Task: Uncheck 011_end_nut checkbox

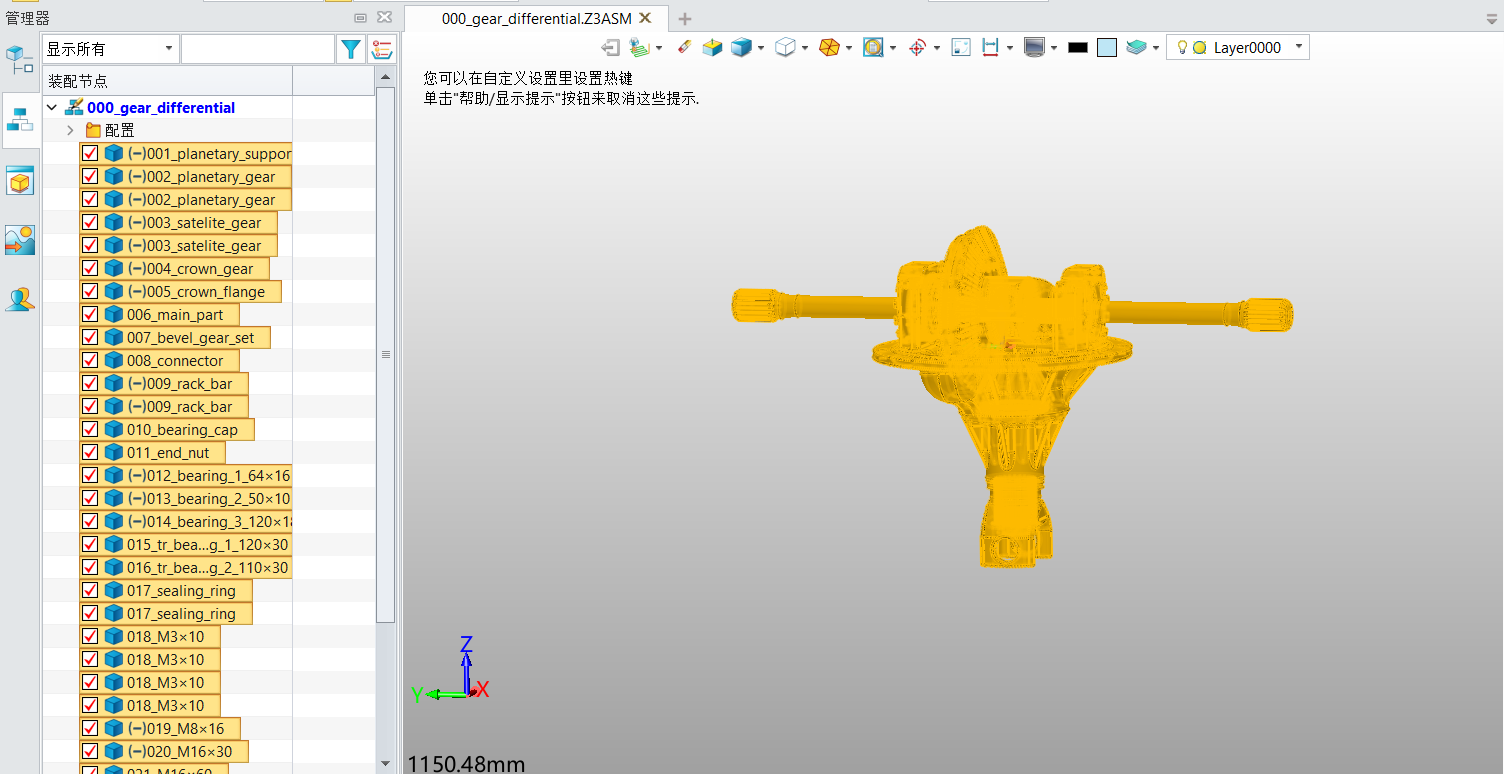Action: [90, 452]
